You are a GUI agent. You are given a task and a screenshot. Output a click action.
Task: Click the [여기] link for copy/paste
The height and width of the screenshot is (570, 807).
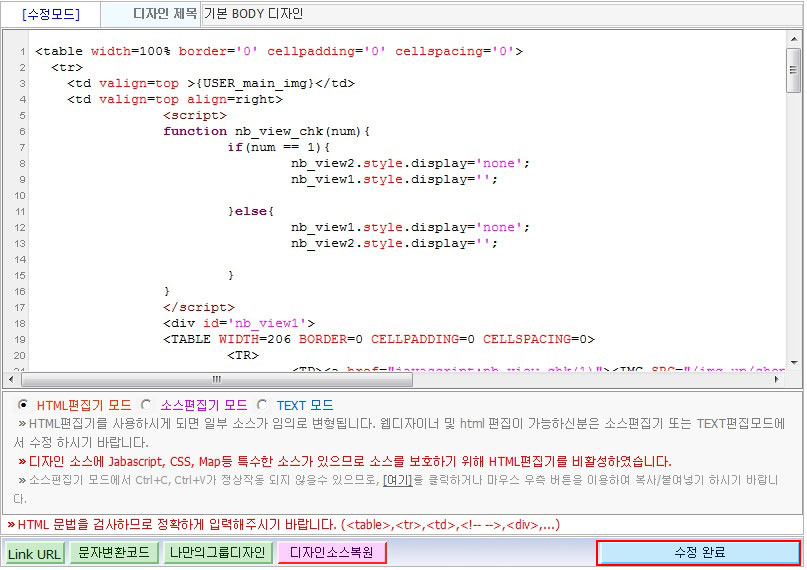[x=397, y=480]
